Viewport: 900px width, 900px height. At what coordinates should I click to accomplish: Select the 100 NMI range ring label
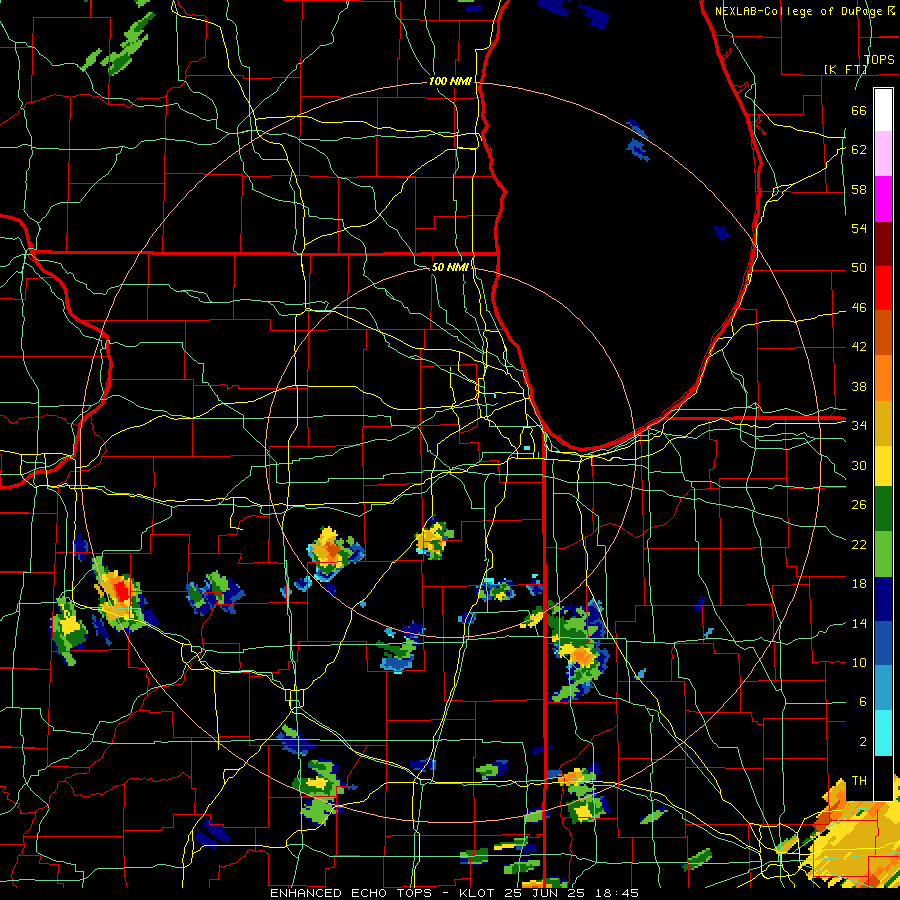(450, 81)
